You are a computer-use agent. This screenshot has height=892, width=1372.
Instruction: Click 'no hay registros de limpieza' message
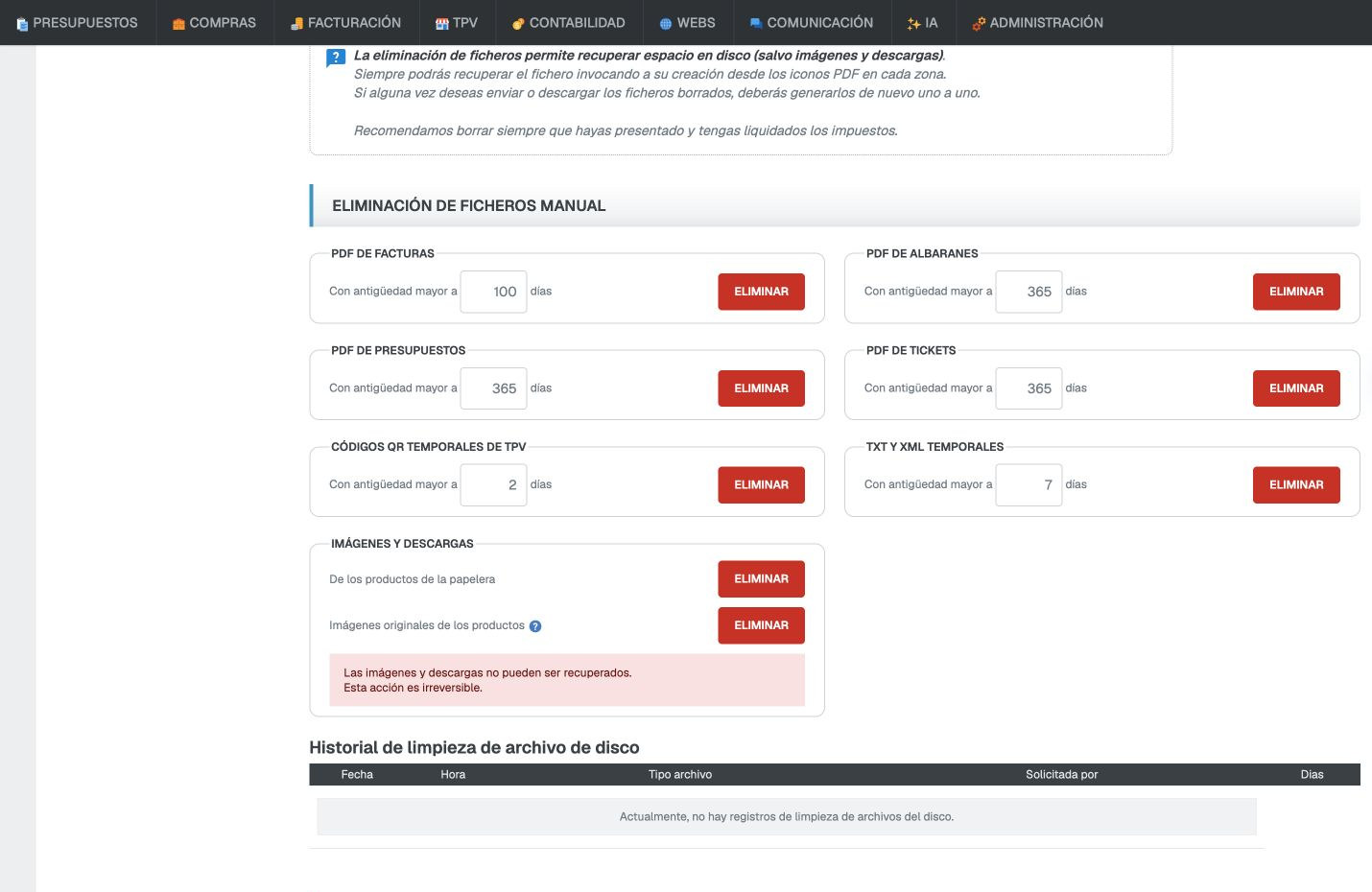click(x=787, y=817)
